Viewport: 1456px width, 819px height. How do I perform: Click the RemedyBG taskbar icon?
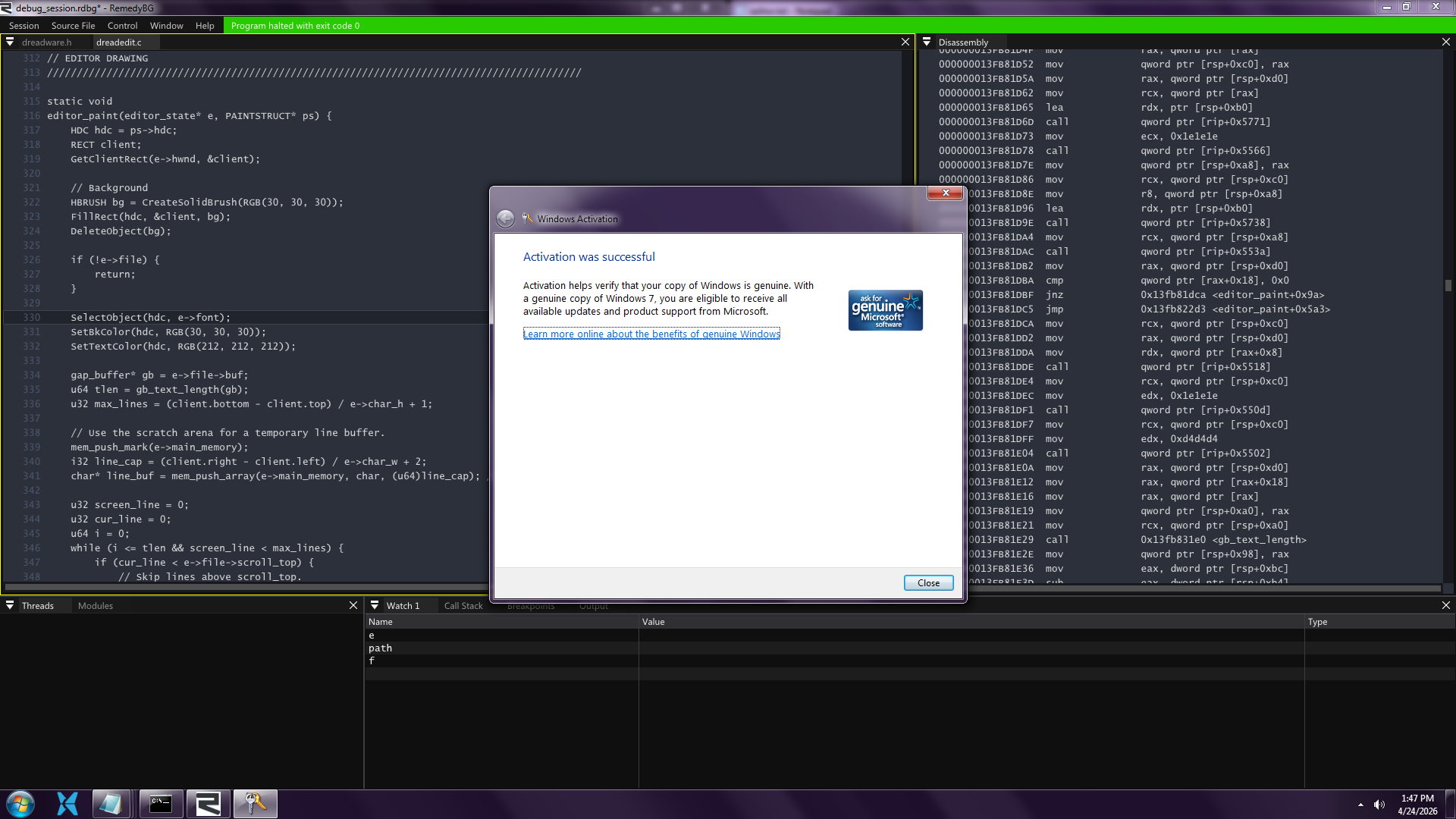(208, 804)
